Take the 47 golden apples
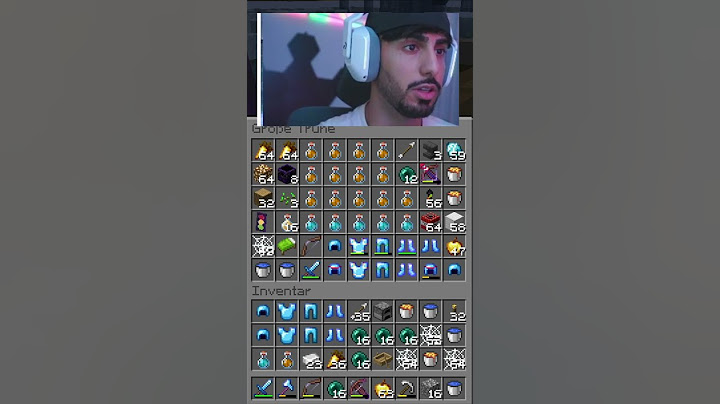This screenshot has width=720, height=404. (x=454, y=246)
